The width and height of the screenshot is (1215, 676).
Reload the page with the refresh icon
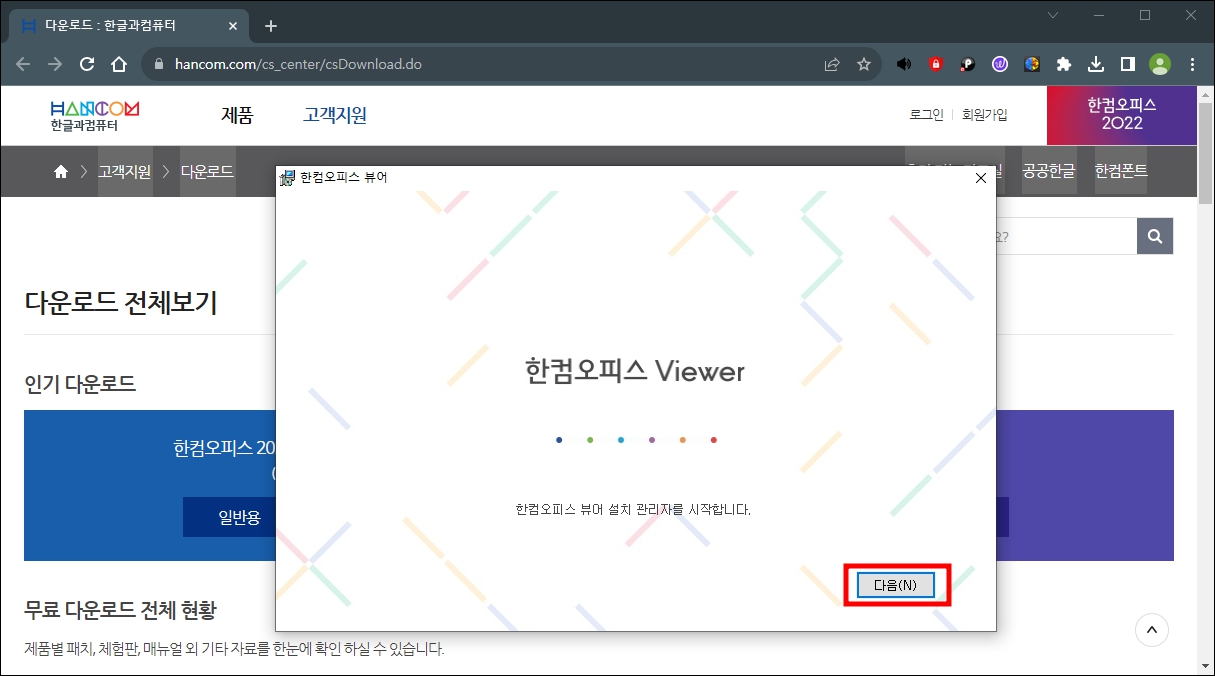[86, 63]
